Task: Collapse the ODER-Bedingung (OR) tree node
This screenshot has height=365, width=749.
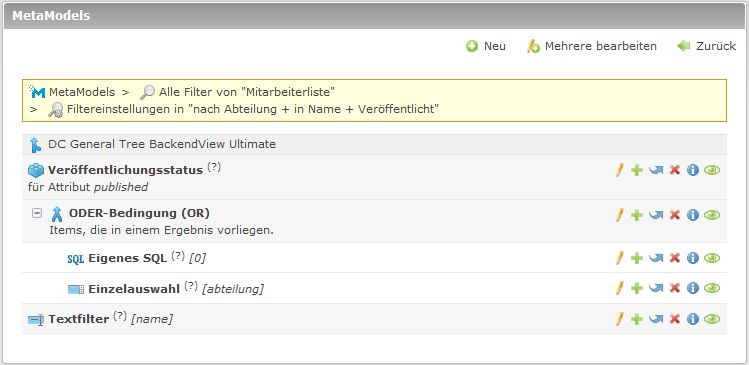Action: tap(37, 213)
